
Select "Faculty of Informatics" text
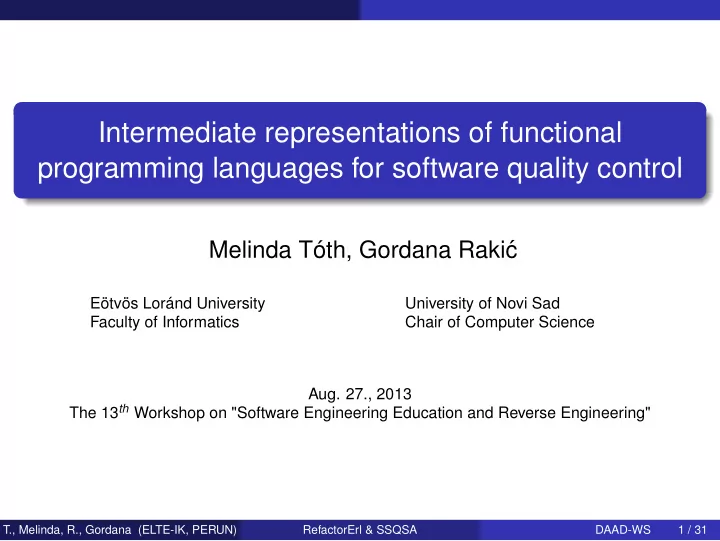click(164, 322)
